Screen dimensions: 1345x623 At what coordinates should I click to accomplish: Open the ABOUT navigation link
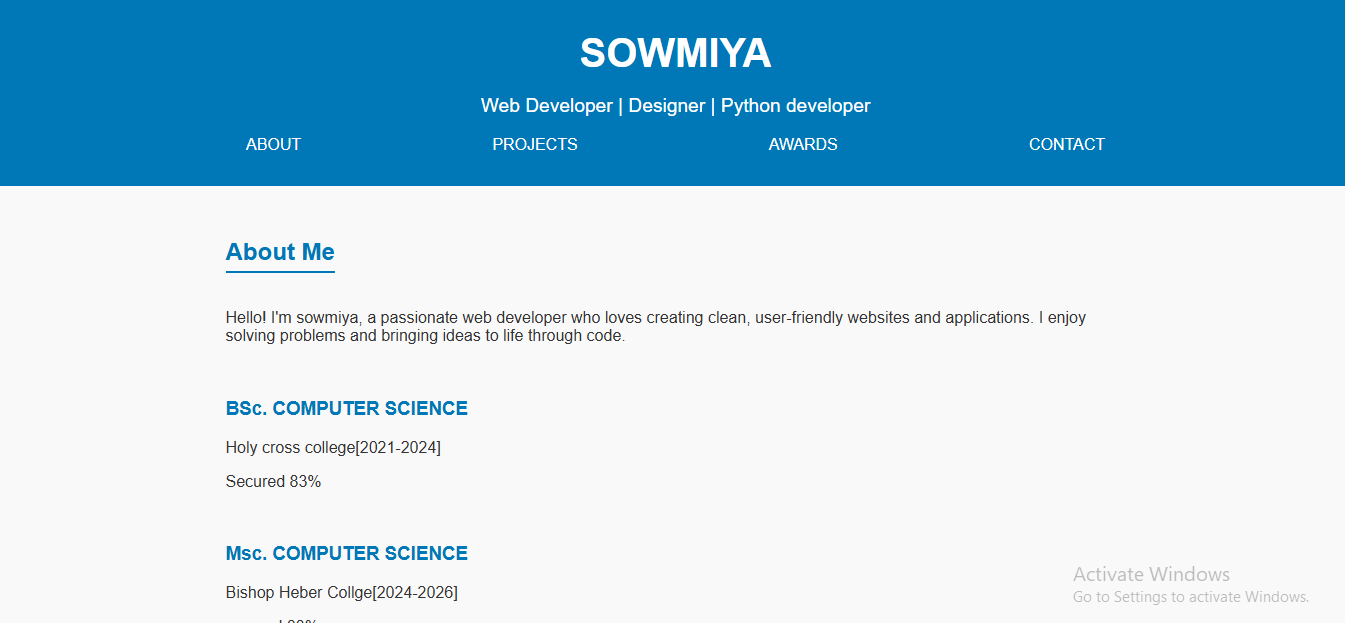coord(273,144)
